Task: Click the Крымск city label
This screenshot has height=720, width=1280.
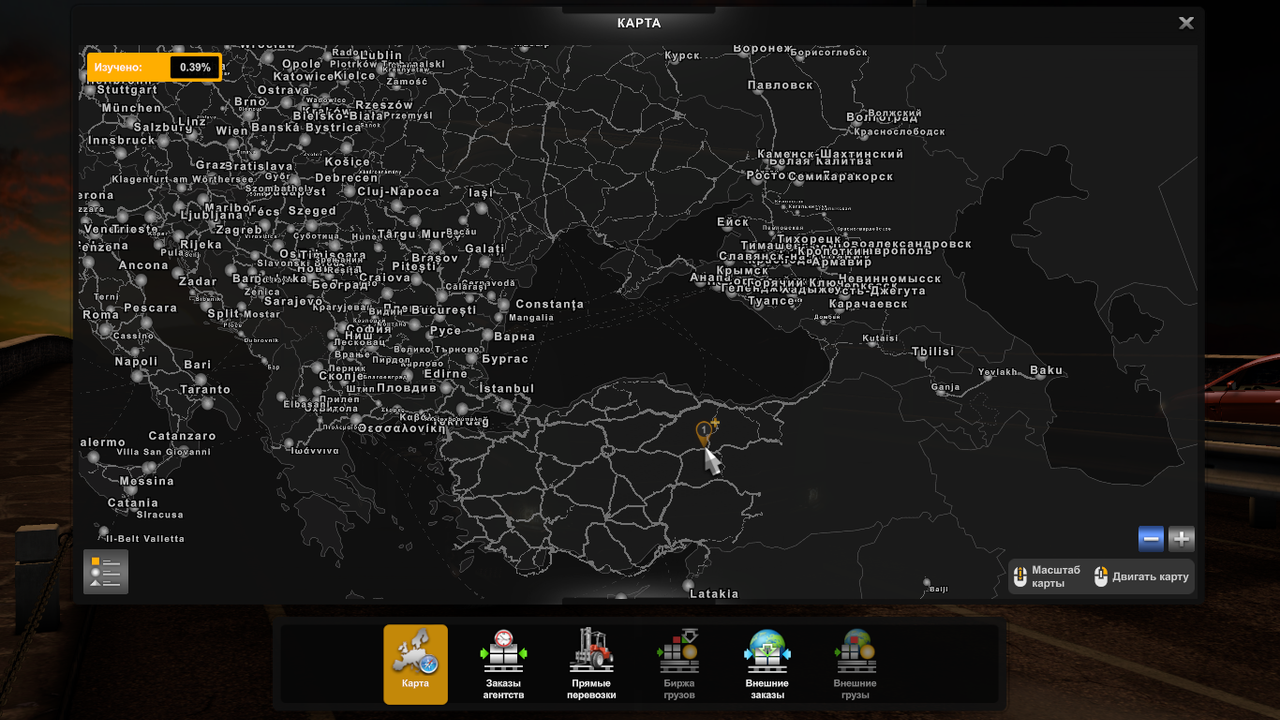Action: point(743,270)
